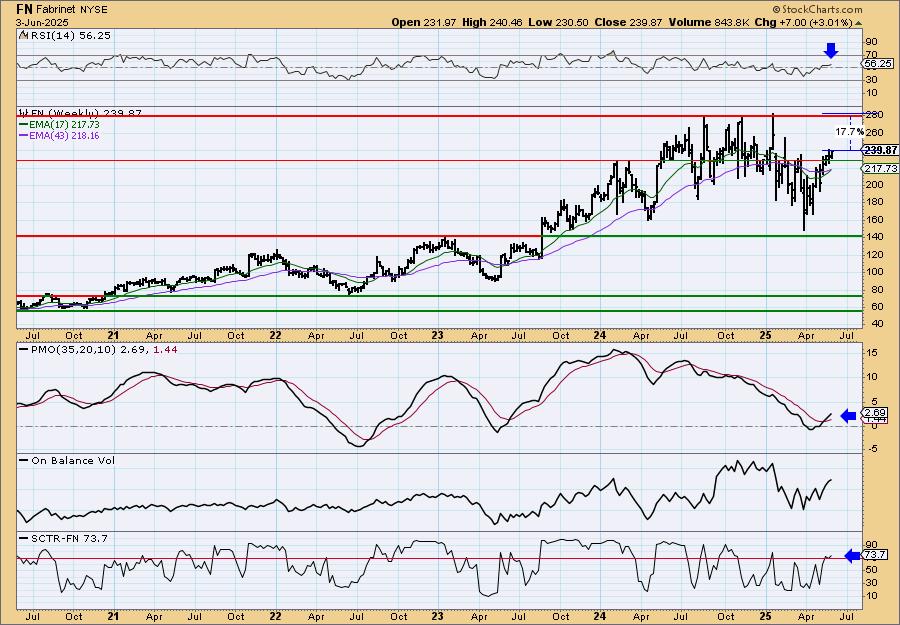The image size is (900, 625).
Task: Click the 15 level label on the PMO axis
Action: tap(872, 352)
